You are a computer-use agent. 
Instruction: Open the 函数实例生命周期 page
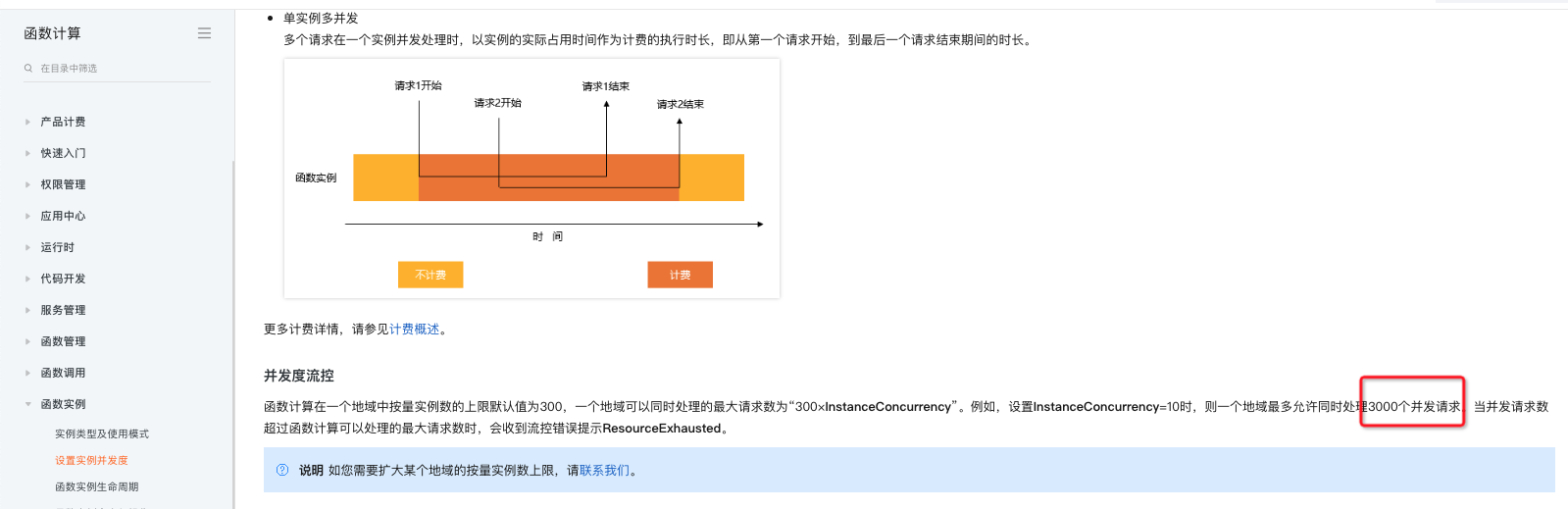coord(97,486)
